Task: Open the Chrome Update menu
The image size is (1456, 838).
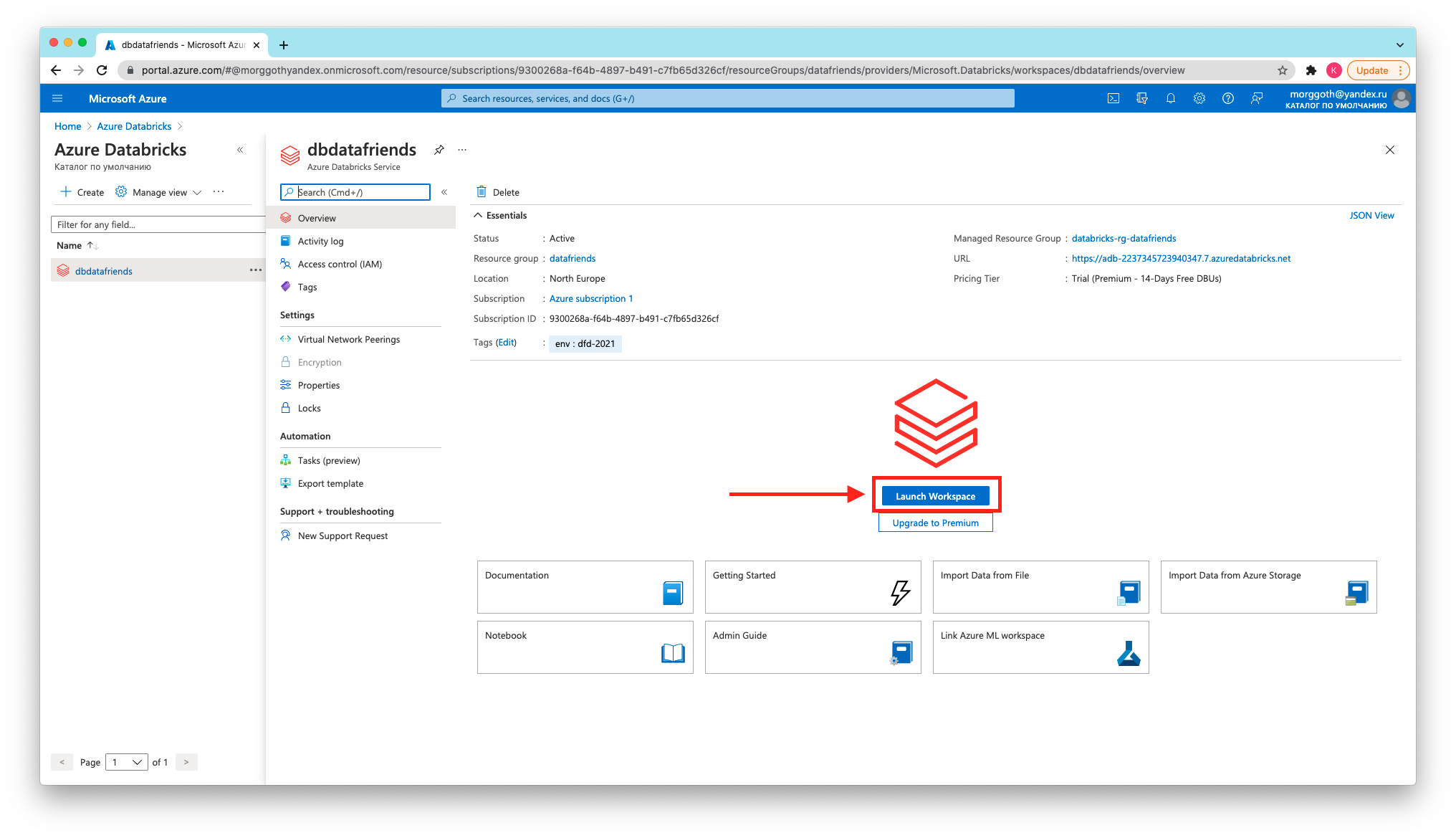Action: click(x=1379, y=70)
